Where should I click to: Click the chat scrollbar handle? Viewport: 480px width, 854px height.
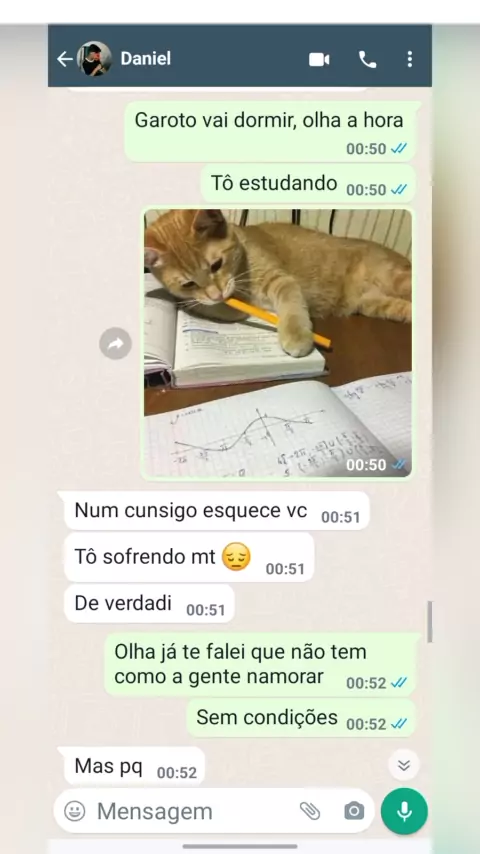pos(430,622)
